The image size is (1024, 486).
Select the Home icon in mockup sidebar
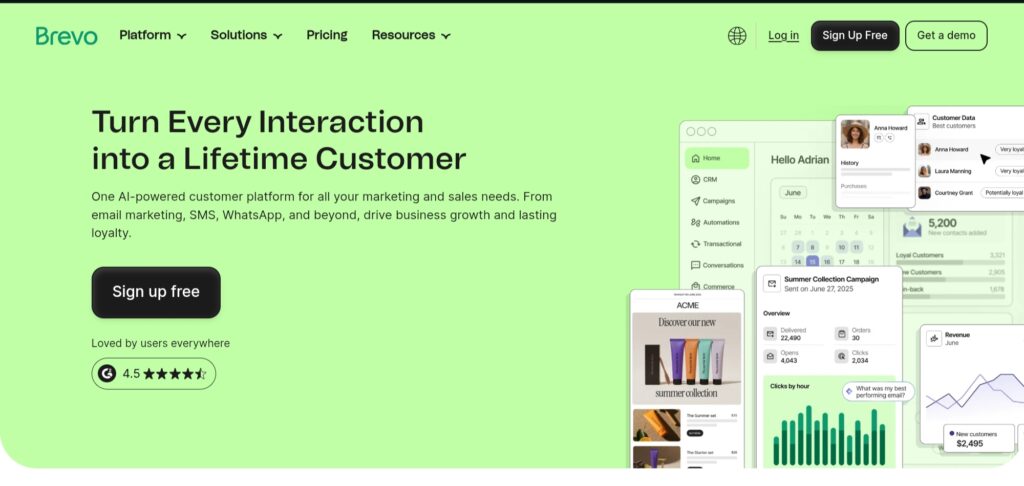695,158
